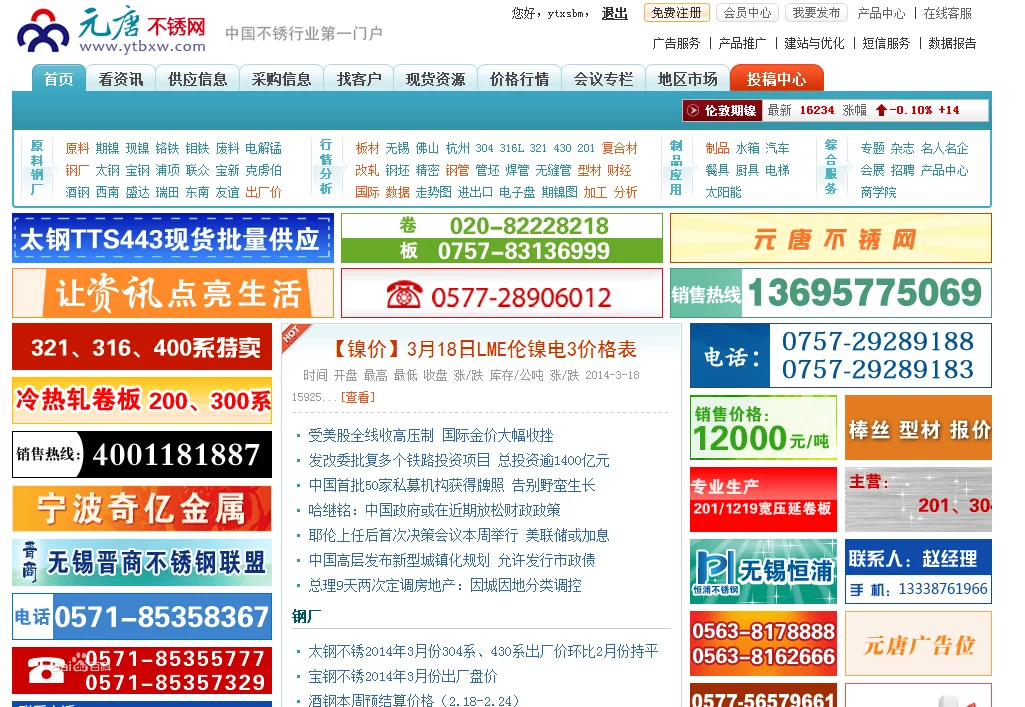
Task: Open the 产品推广 link
Action: click(742, 43)
